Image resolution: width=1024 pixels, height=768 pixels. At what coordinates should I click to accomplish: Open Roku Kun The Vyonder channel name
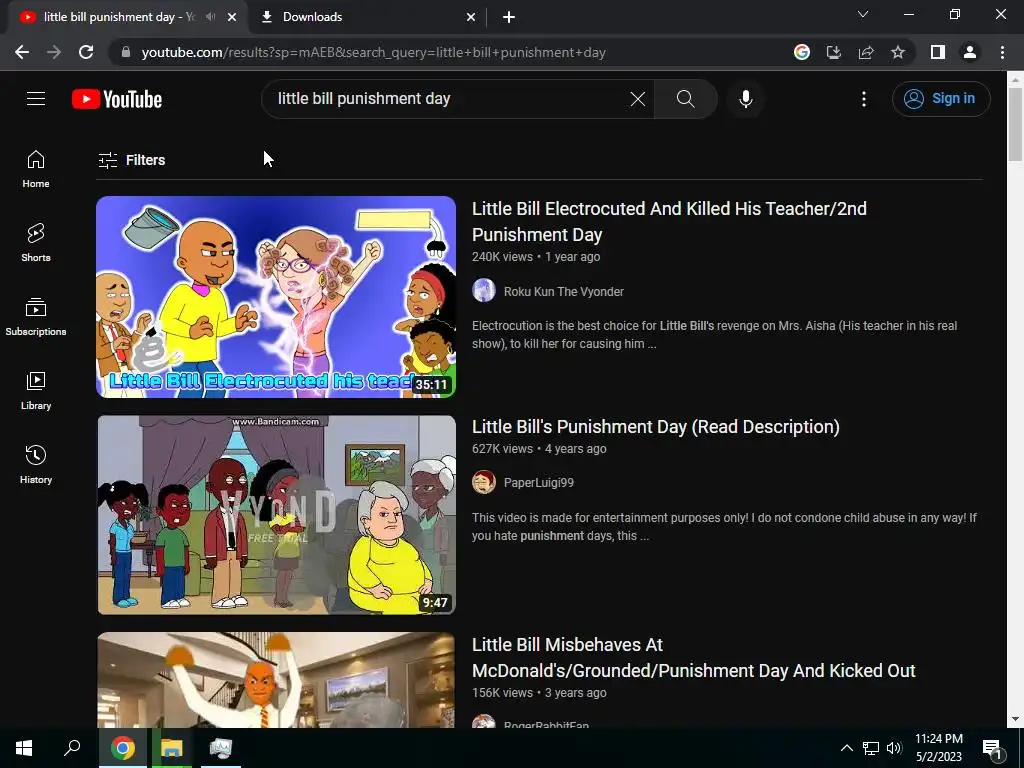pyautogui.click(x=564, y=292)
